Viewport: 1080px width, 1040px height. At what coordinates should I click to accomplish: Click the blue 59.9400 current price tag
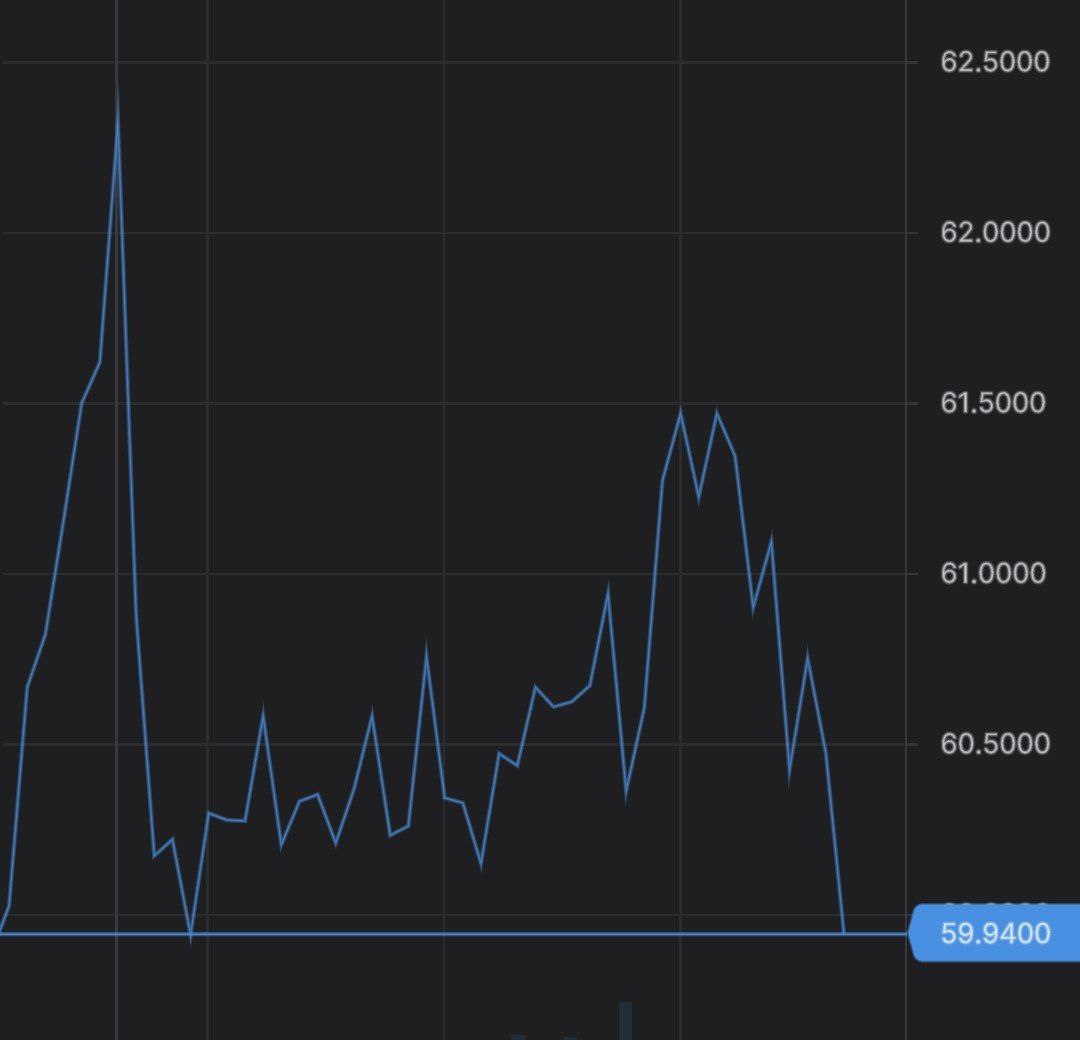pos(993,934)
